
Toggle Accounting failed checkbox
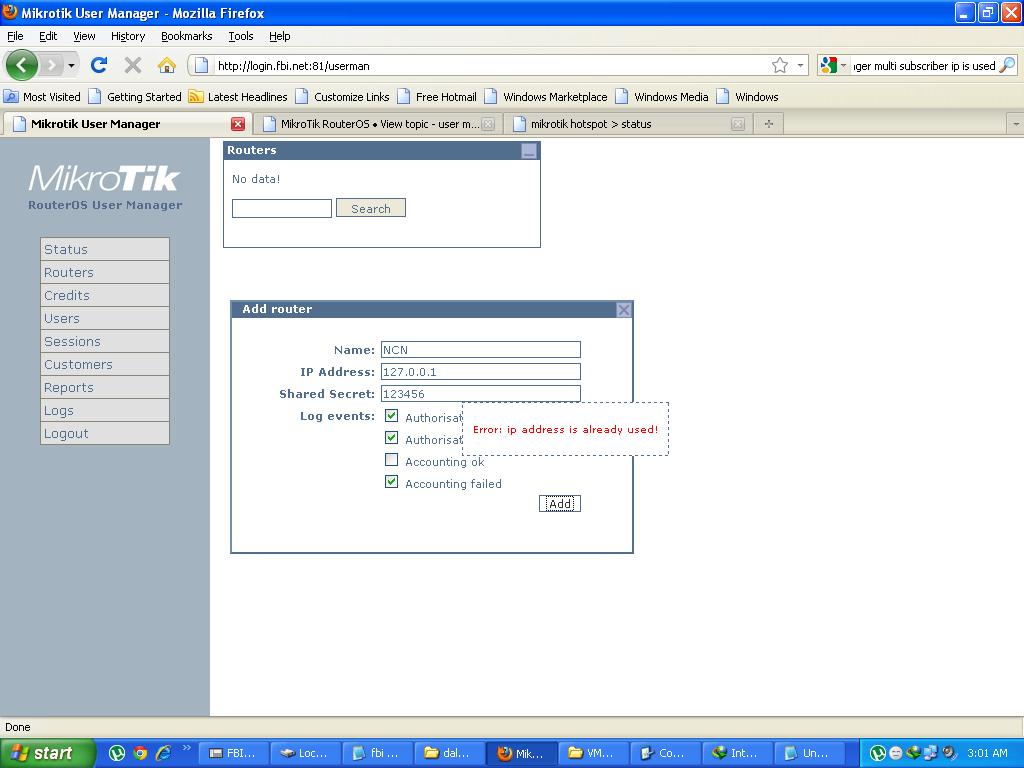coord(391,482)
